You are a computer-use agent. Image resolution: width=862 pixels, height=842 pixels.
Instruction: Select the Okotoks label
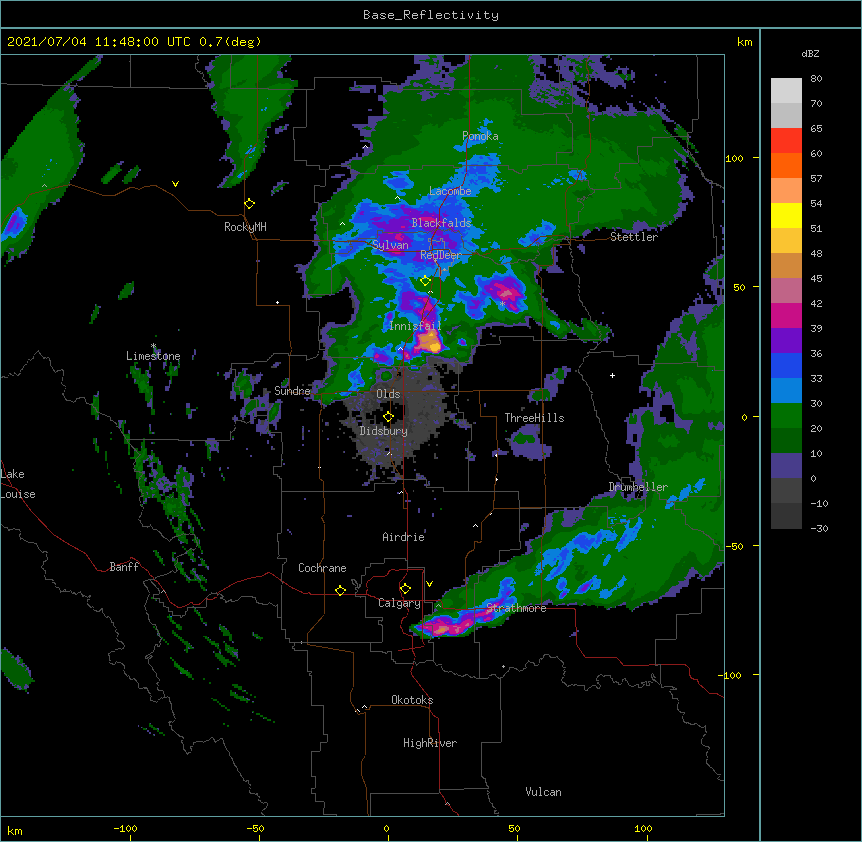(412, 700)
